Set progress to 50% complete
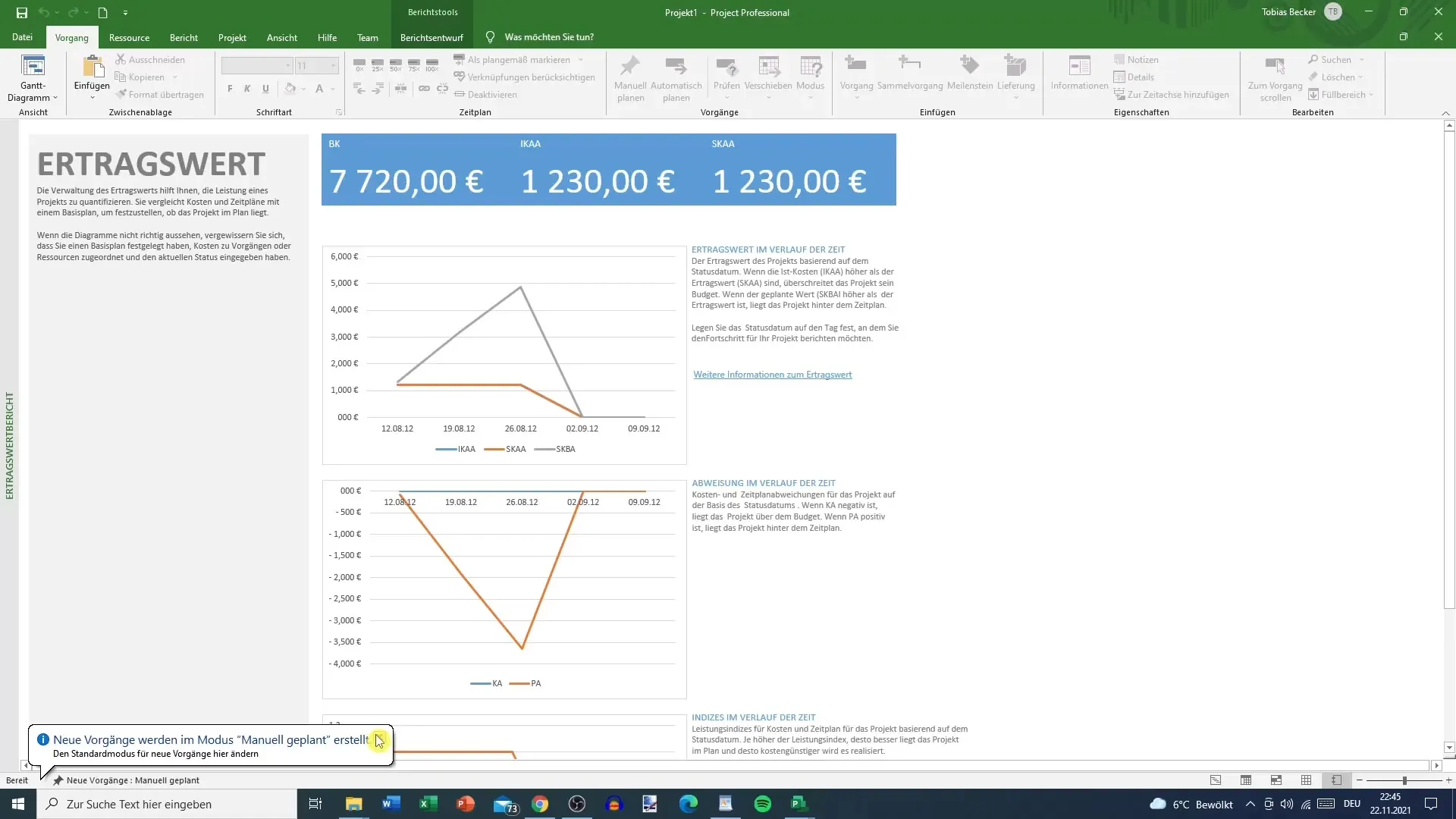 click(x=396, y=64)
